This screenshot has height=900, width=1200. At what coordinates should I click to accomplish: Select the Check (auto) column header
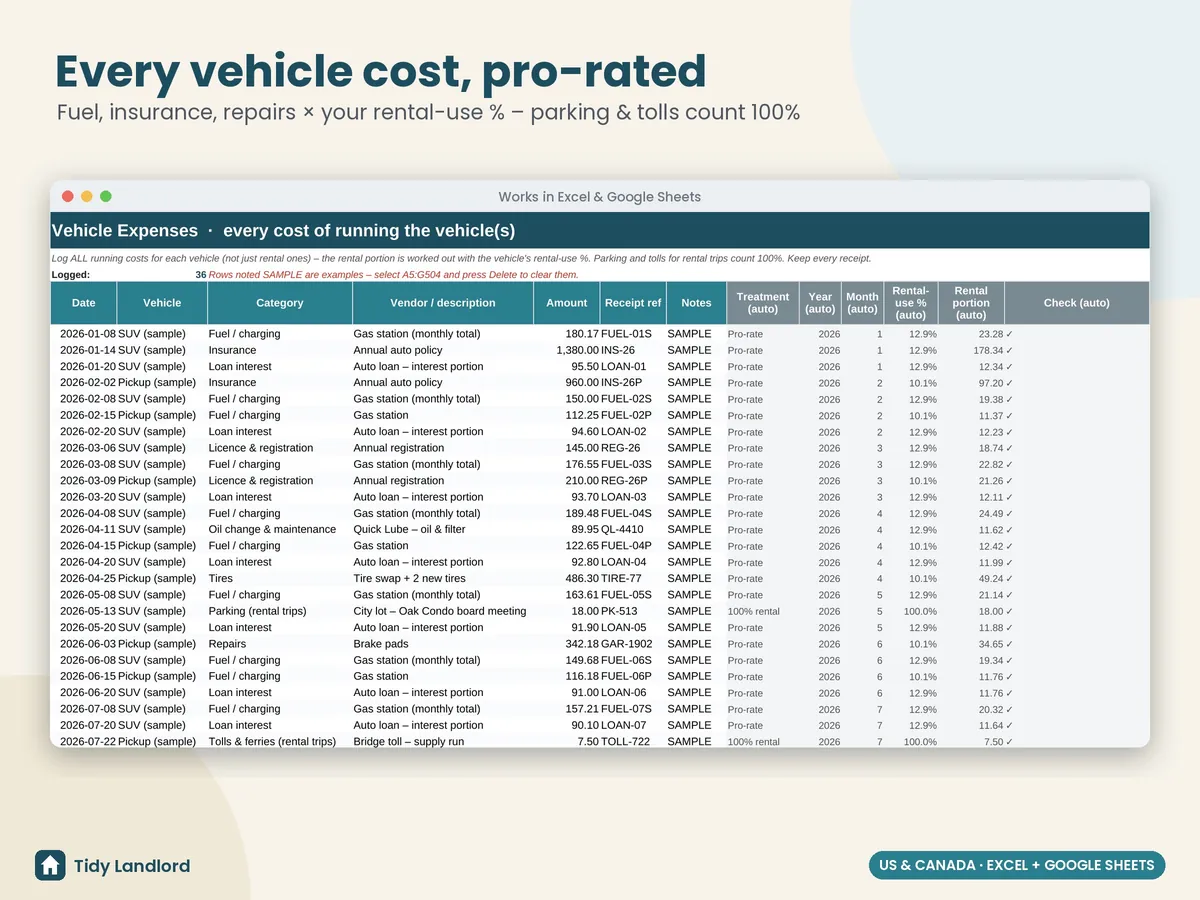click(x=1077, y=303)
